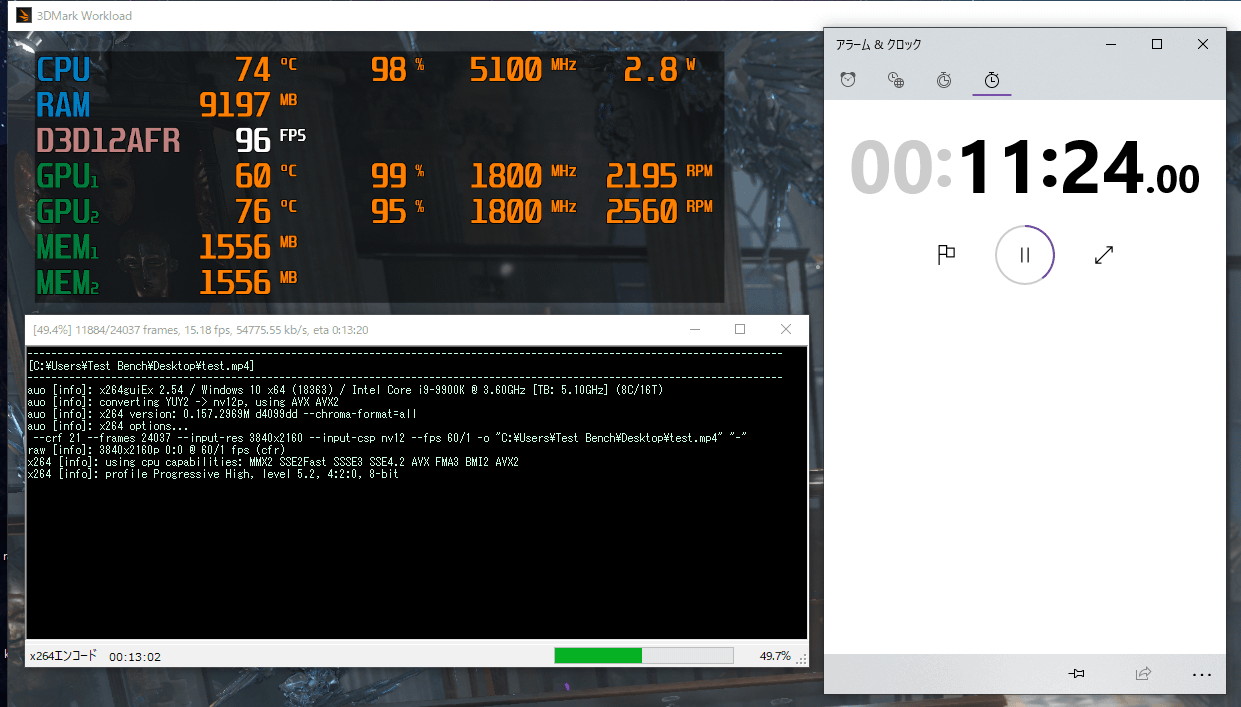Close the x264 encode log window
Screen dimensions: 1241x707
click(786, 329)
